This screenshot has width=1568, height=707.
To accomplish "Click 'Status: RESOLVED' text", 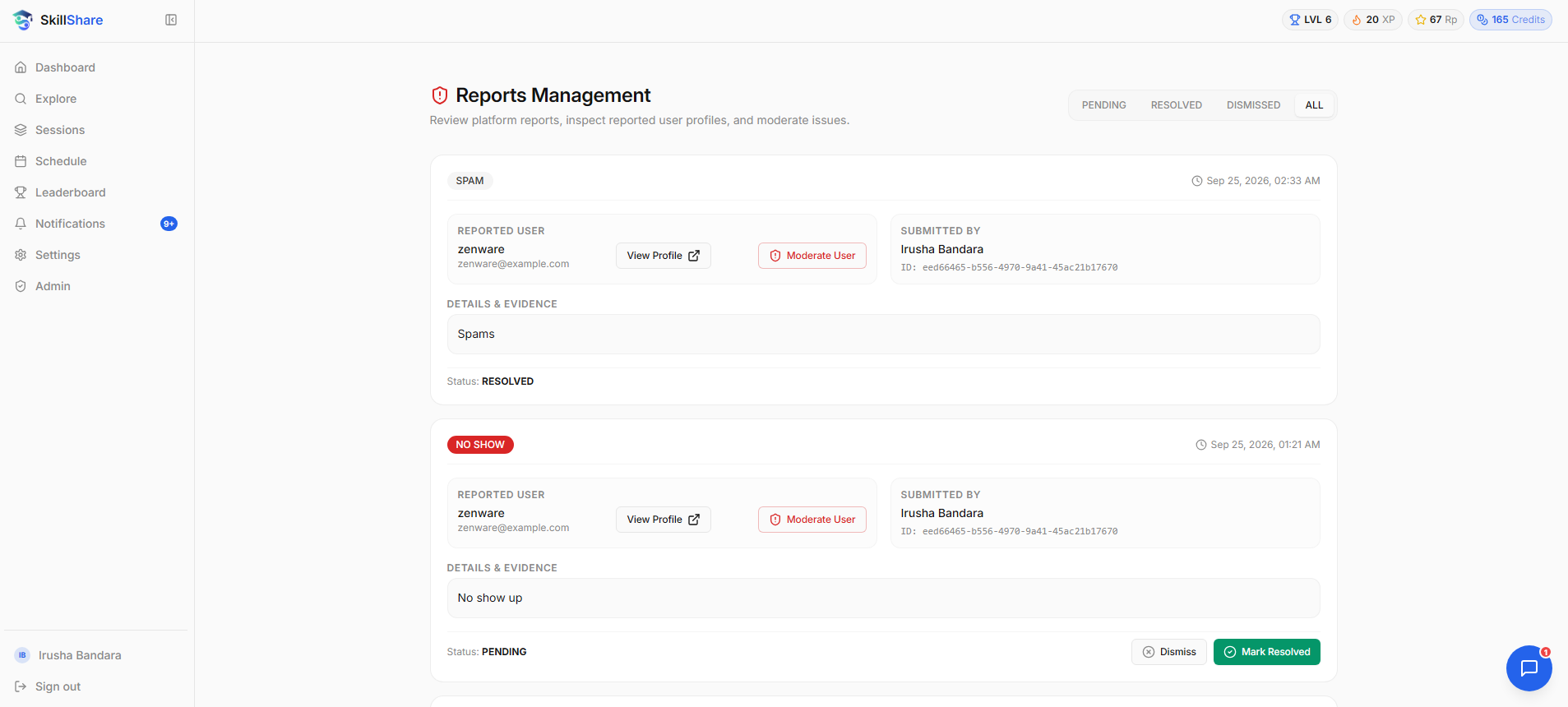I will point(490,381).
